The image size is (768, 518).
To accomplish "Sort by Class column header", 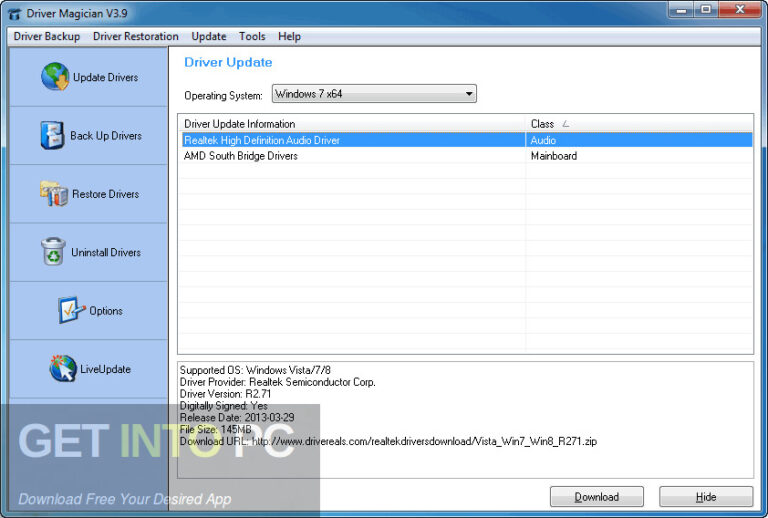I will (639, 124).
